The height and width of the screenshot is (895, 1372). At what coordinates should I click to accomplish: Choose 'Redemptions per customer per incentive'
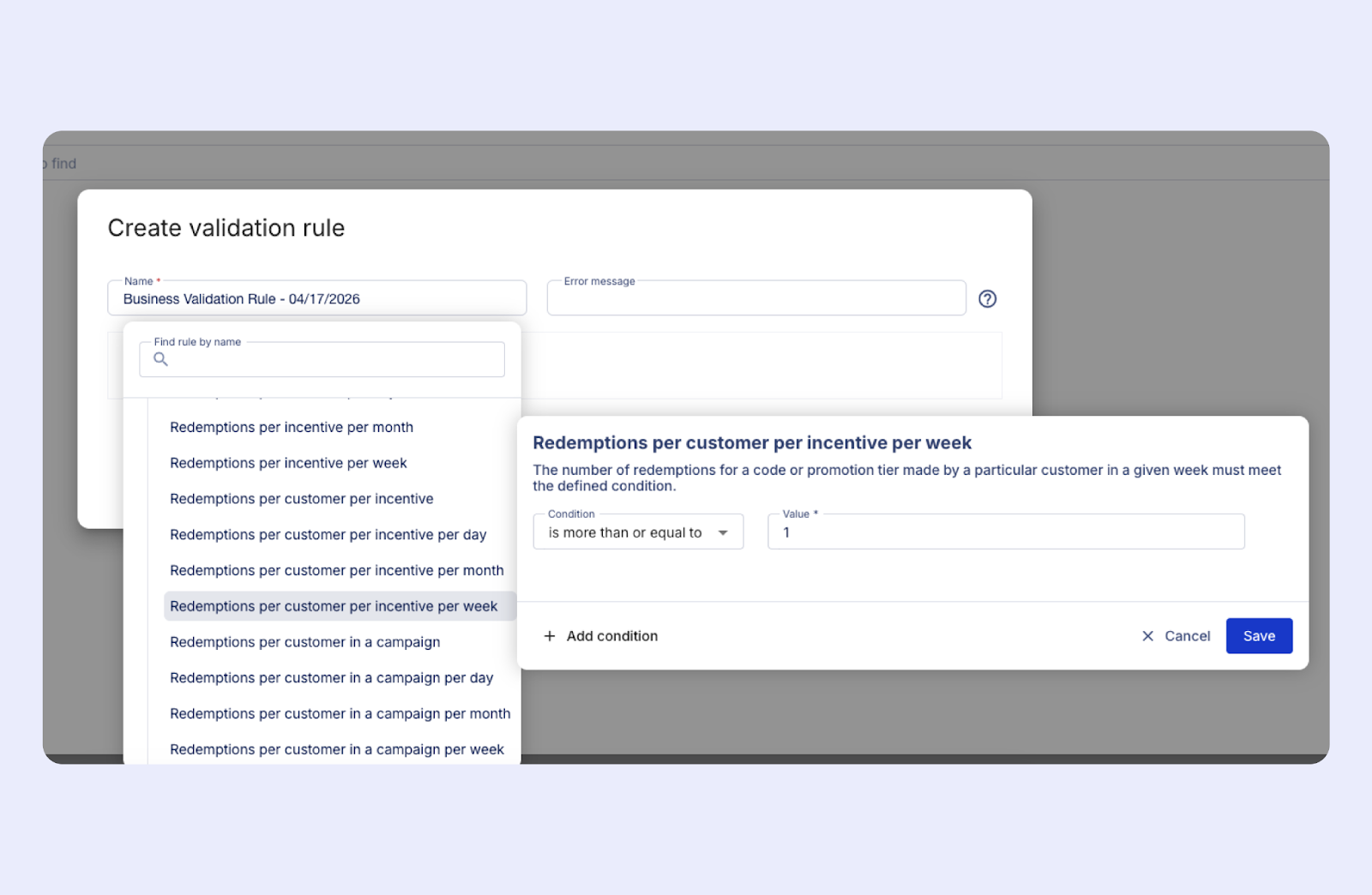click(x=302, y=498)
